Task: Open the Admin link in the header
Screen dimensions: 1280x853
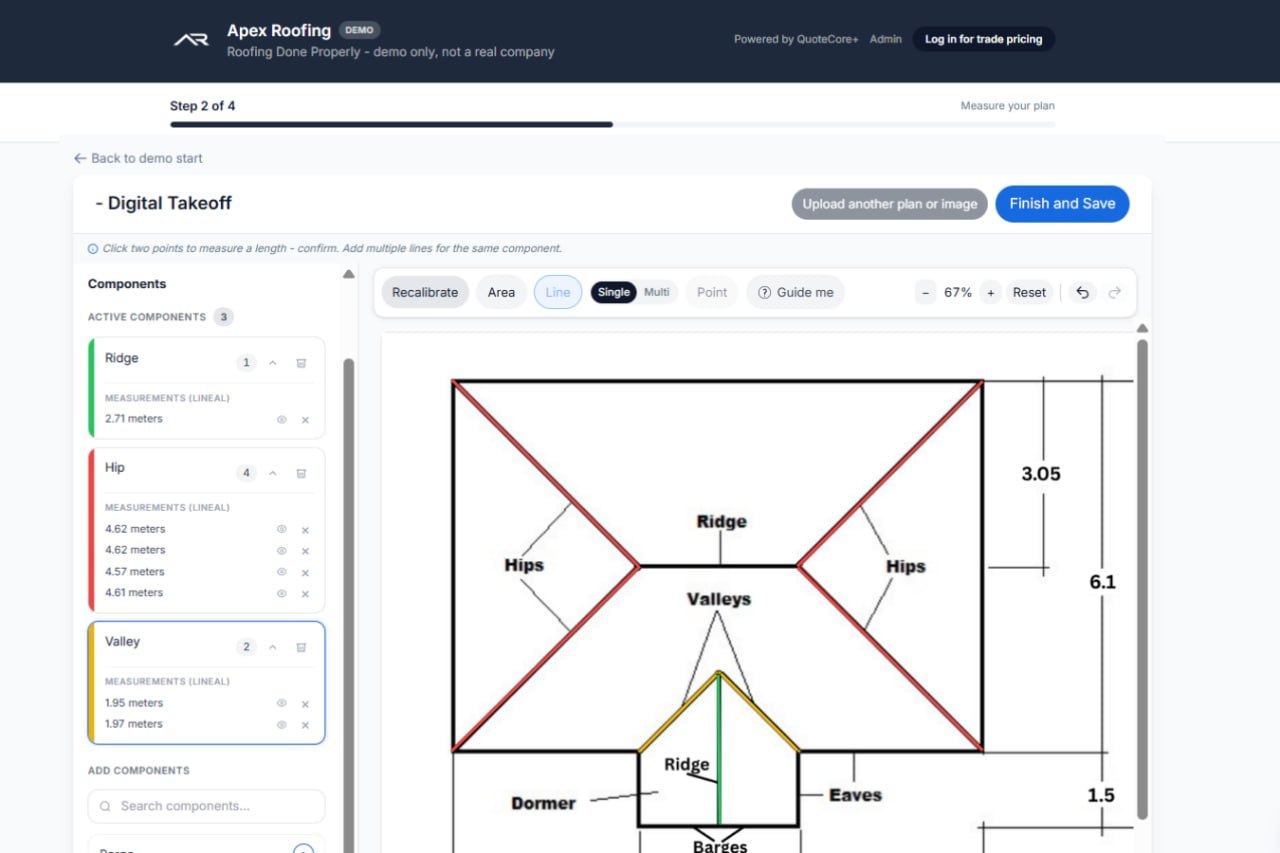Action: point(886,39)
